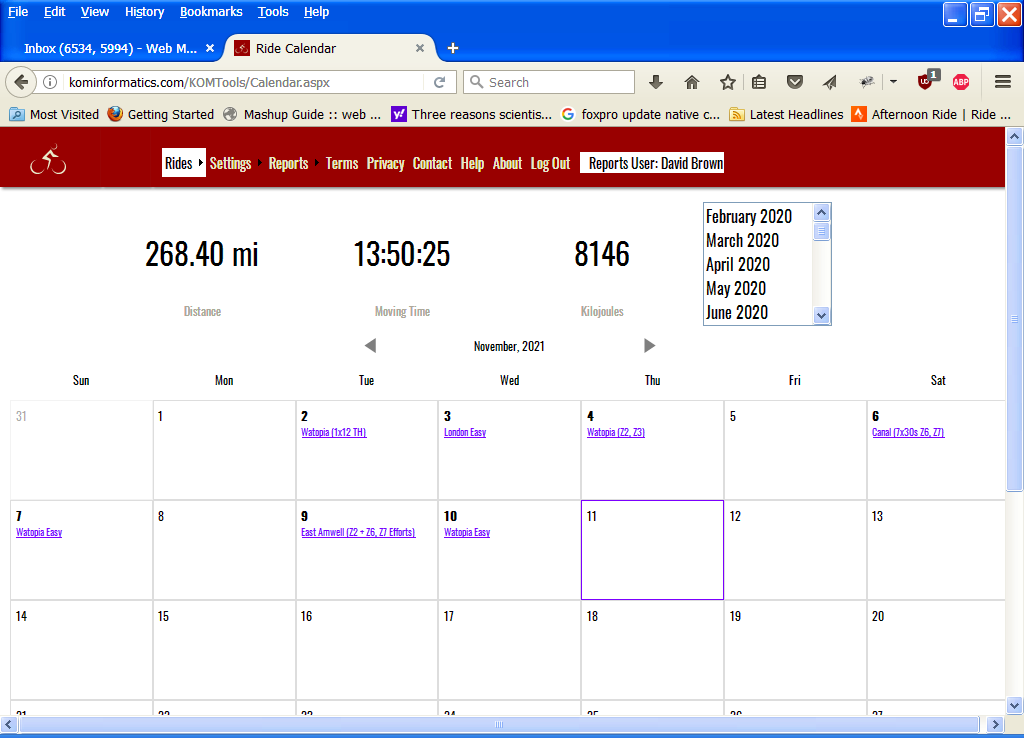
Task: Go to the Firefox Home page icon
Action: click(692, 82)
